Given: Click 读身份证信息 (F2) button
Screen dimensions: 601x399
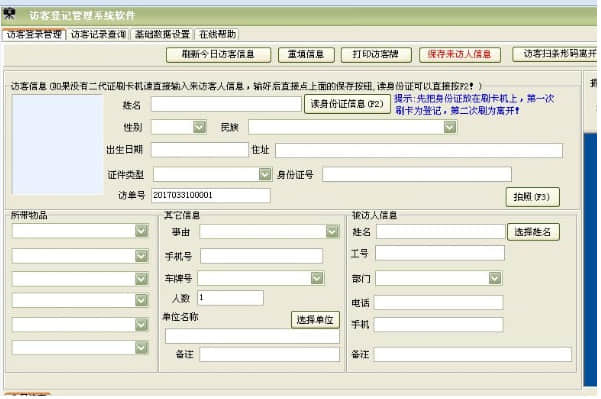Looking at the screenshot, I should tap(347, 104).
